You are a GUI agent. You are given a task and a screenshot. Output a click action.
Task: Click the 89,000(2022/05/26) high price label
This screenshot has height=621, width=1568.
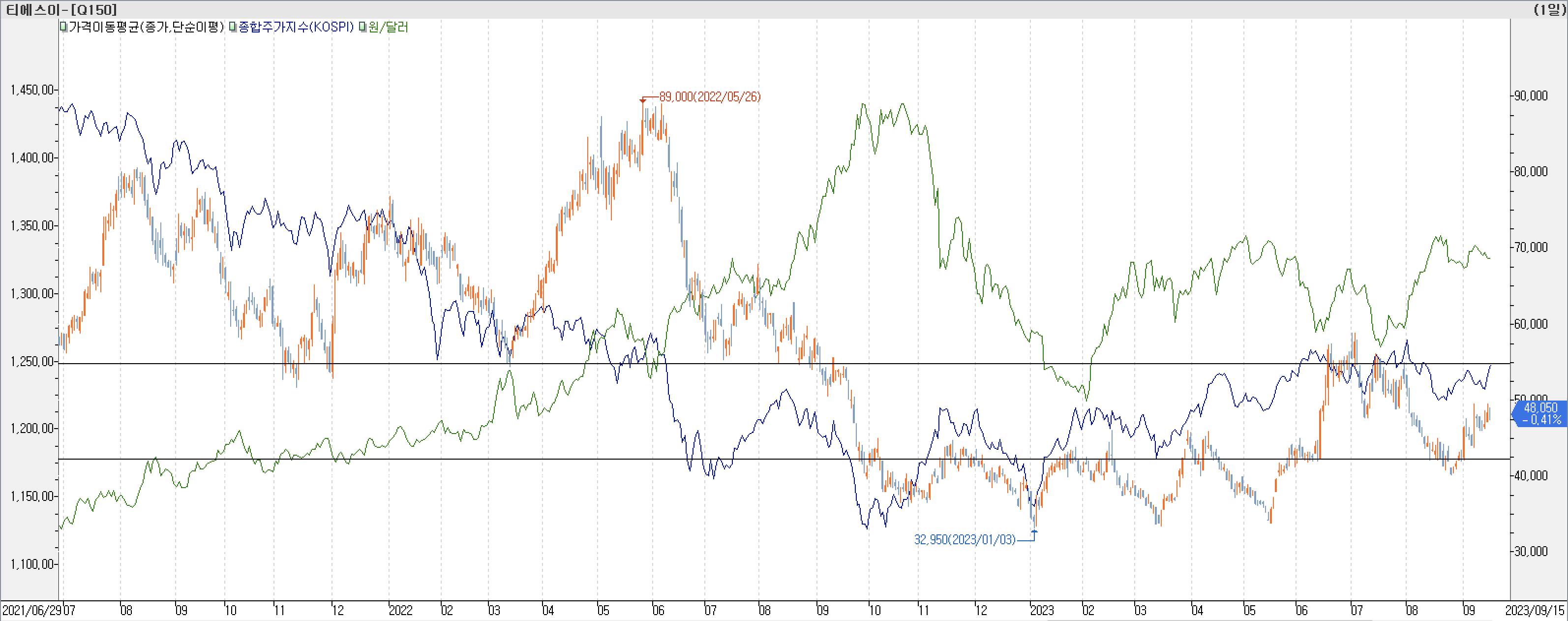point(710,97)
